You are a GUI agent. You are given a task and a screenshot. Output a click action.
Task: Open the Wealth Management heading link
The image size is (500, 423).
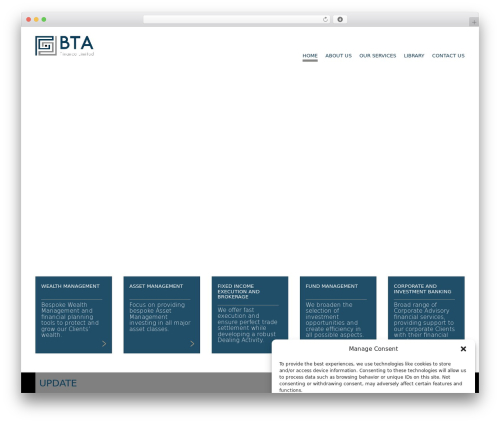tap(70, 286)
